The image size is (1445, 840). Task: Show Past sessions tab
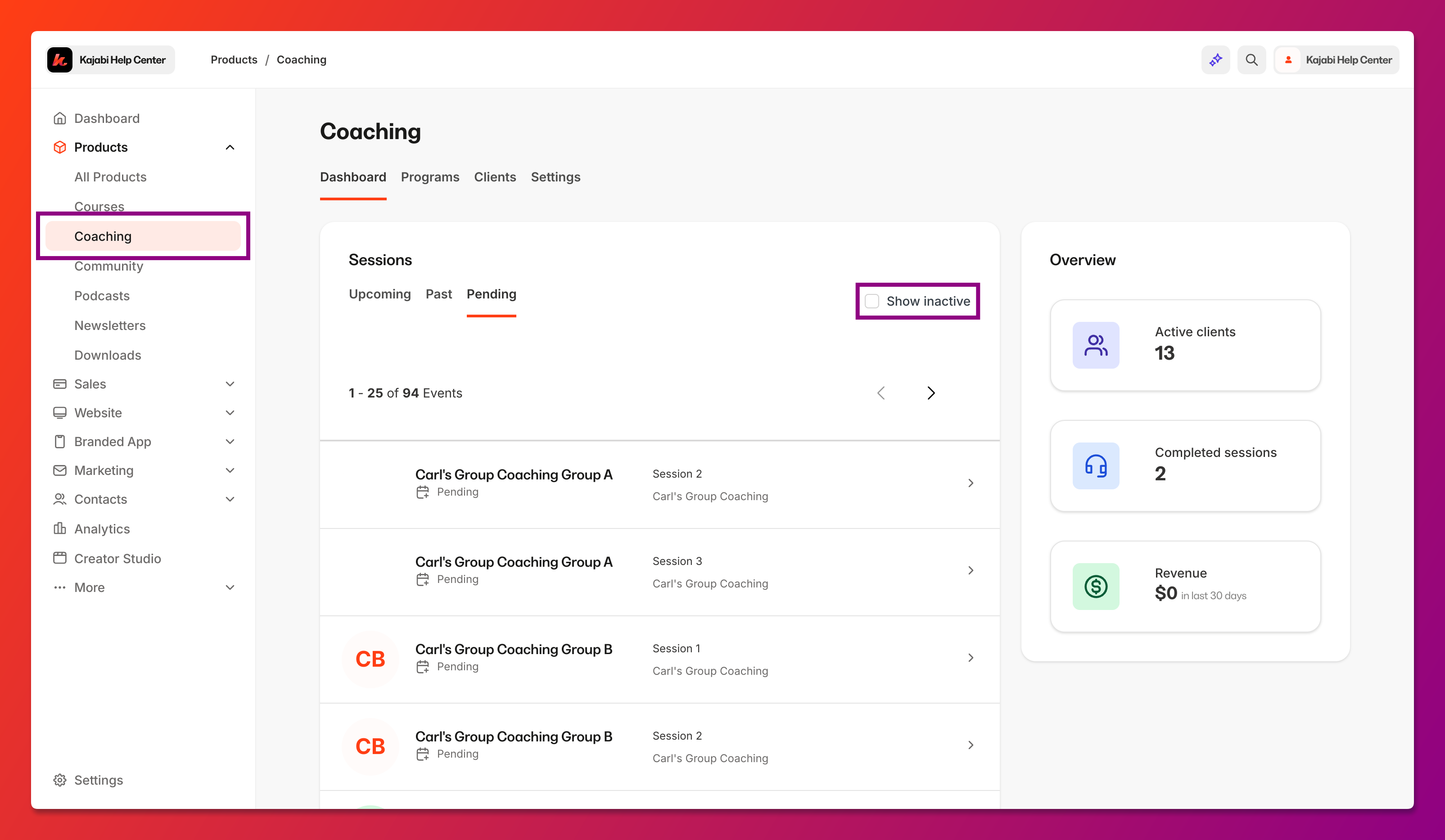[438, 294]
